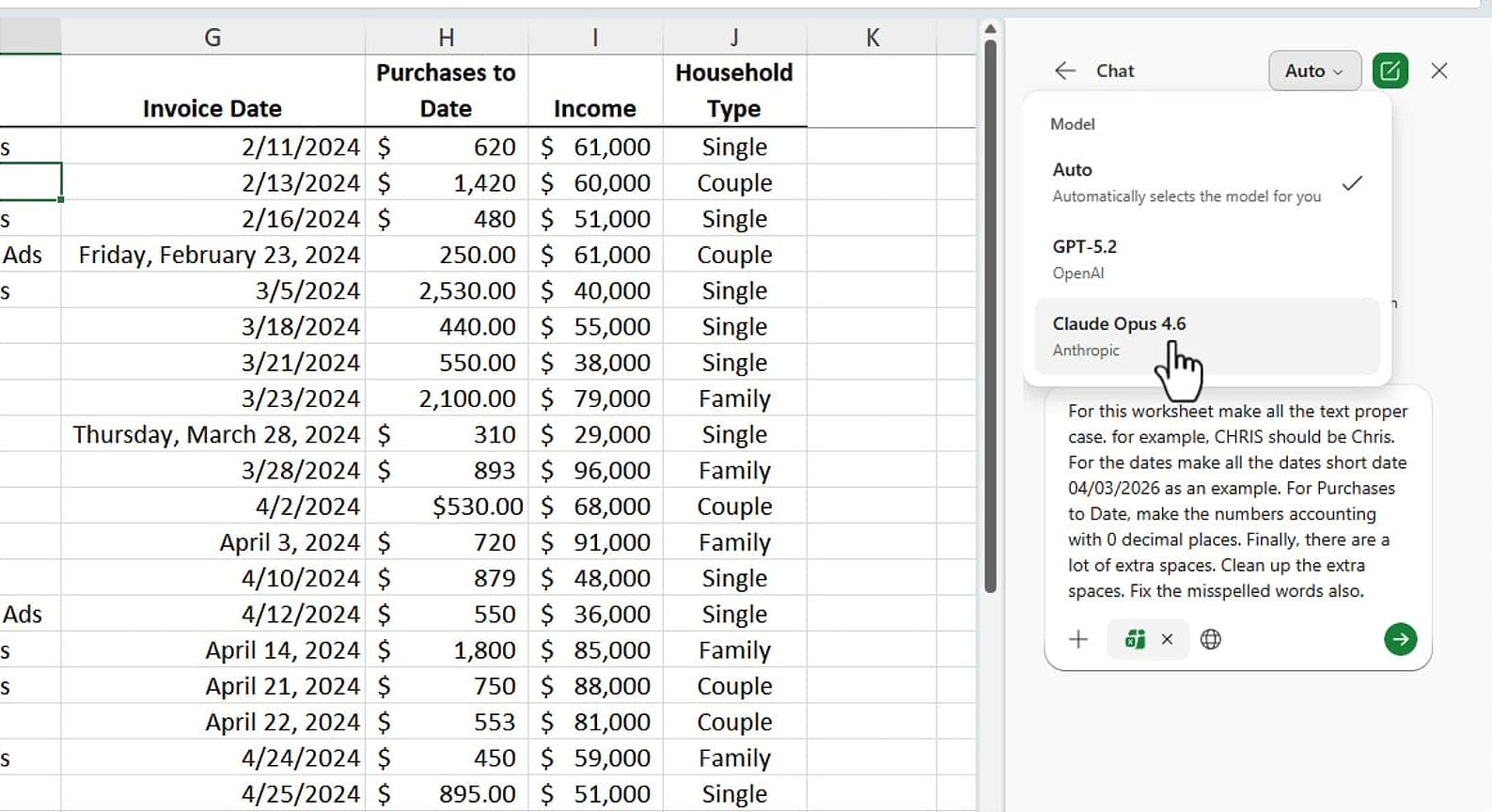Select the purchases cell showing $530.00
The height and width of the screenshot is (812, 1492).
[447, 507]
